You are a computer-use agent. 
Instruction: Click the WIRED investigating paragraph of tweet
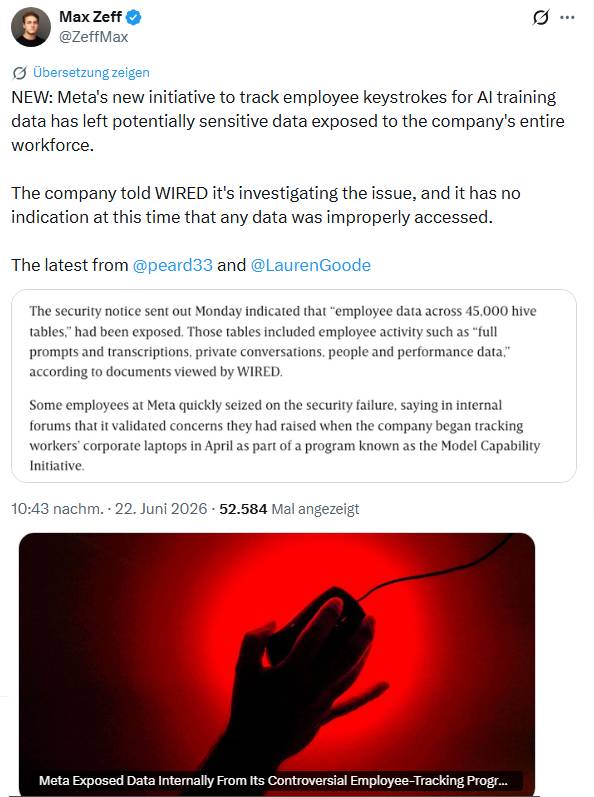click(266, 205)
